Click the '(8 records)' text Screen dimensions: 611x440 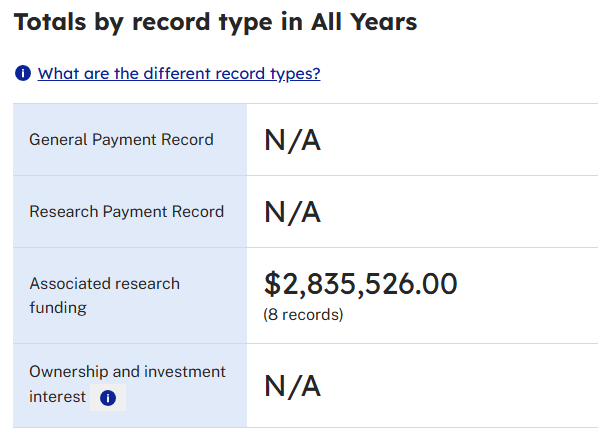click(303, 315)
